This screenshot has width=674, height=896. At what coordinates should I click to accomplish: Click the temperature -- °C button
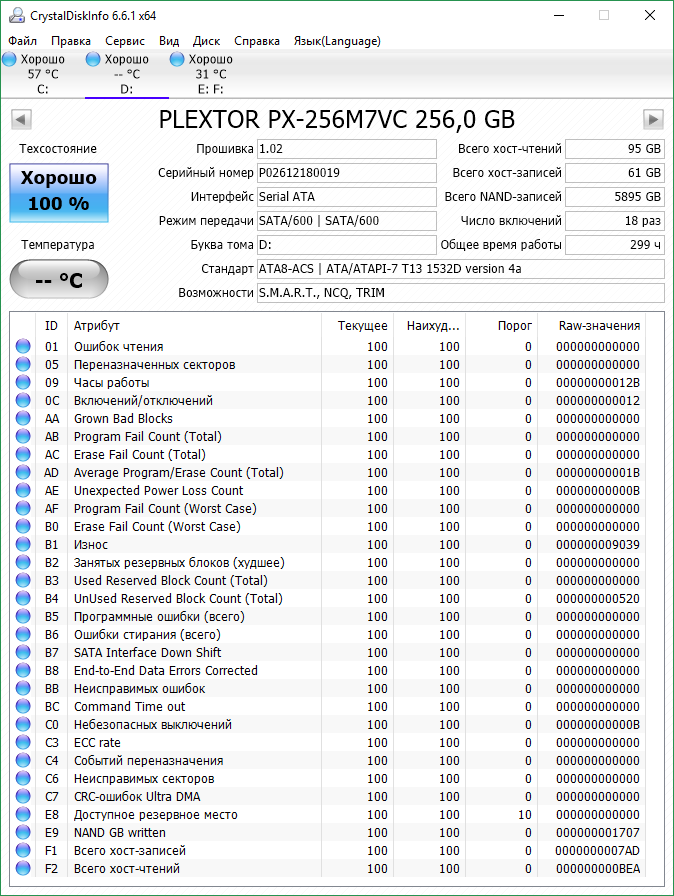pos(59,279)
